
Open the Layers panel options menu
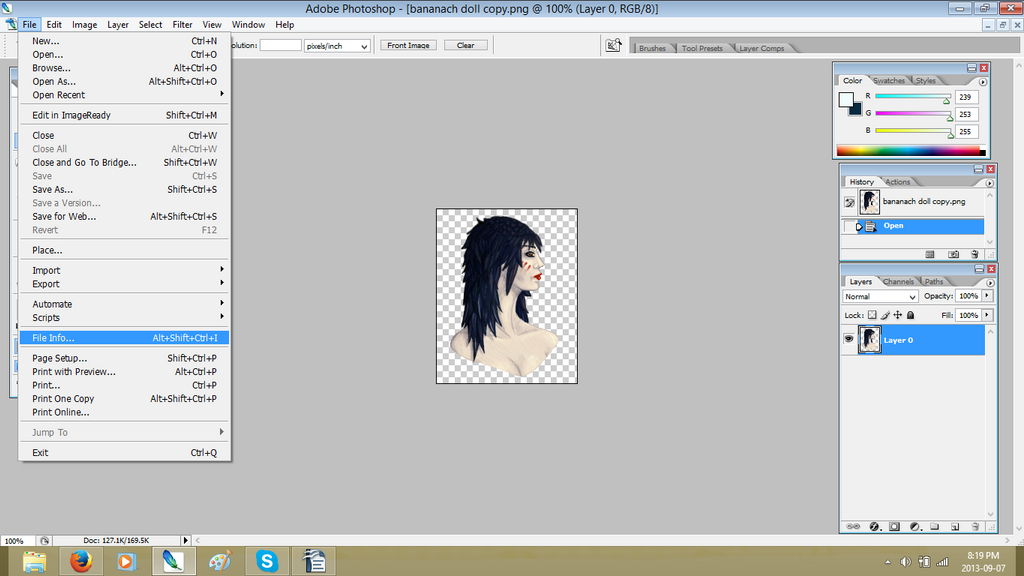point(990,283)
